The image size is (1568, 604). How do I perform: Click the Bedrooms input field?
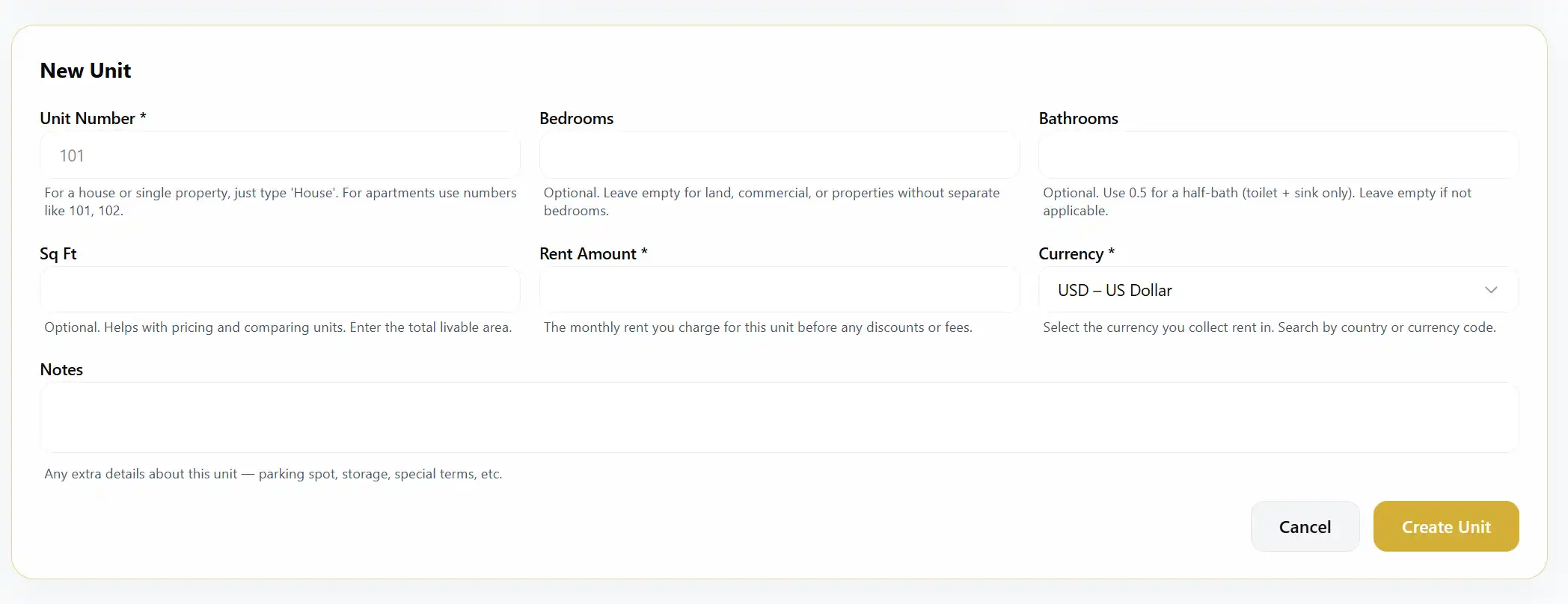click(779, 155)
